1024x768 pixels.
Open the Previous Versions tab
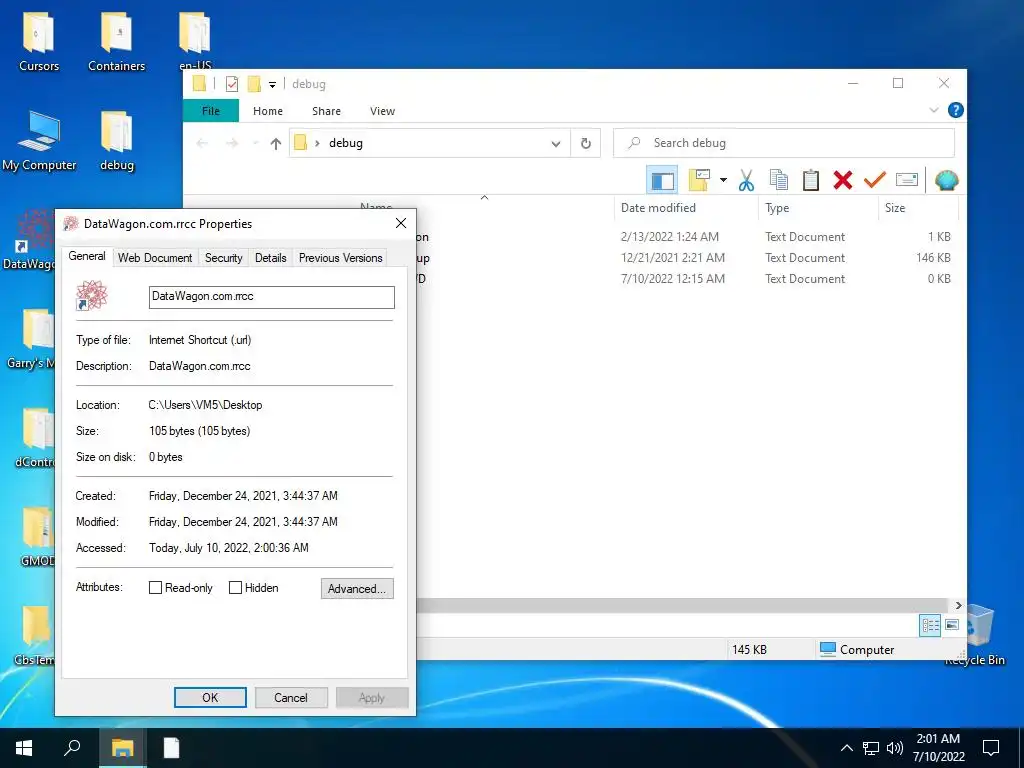(x=340, y=258)
